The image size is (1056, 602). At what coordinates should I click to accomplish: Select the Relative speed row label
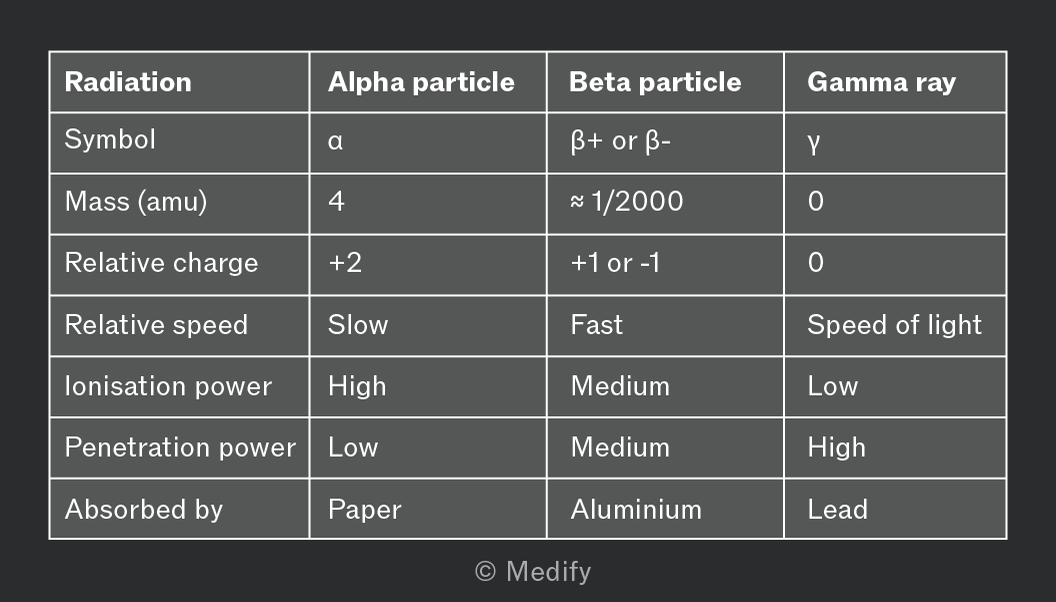coord(179,326)
